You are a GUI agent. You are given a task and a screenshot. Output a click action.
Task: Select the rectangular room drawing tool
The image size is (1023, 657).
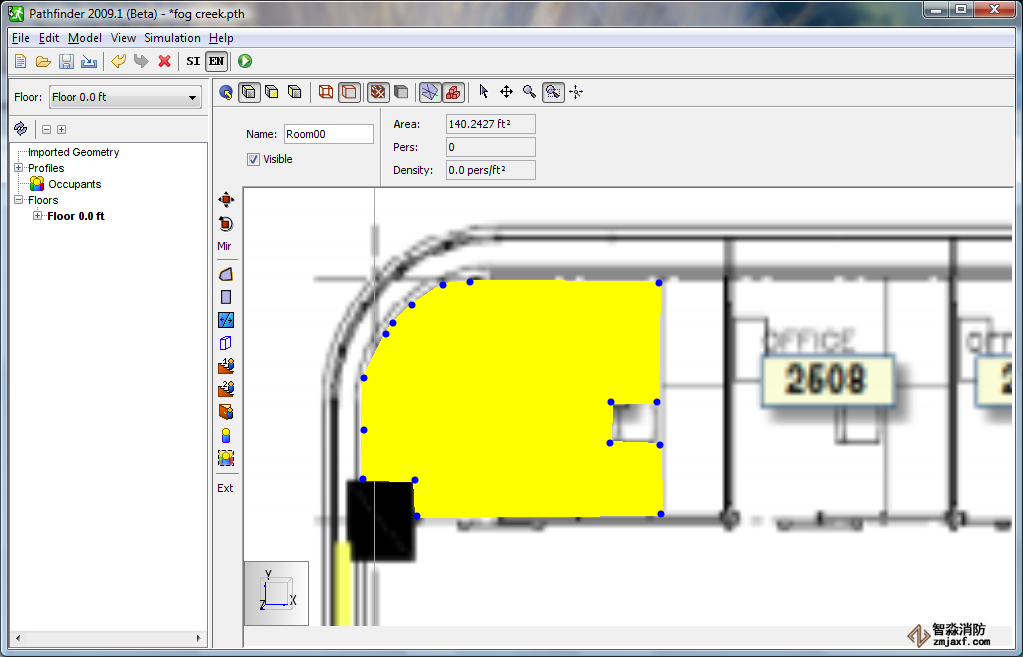pyautogui.click(x=226, y=297)
